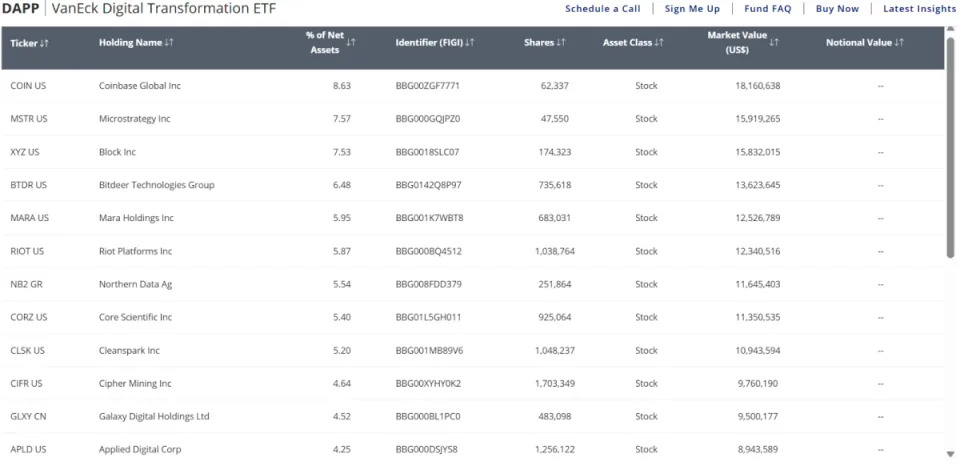The width and height of the screenshot is (960, 466).
Task: Click Core Scientific Inc holding name
Action: (135, 317)
